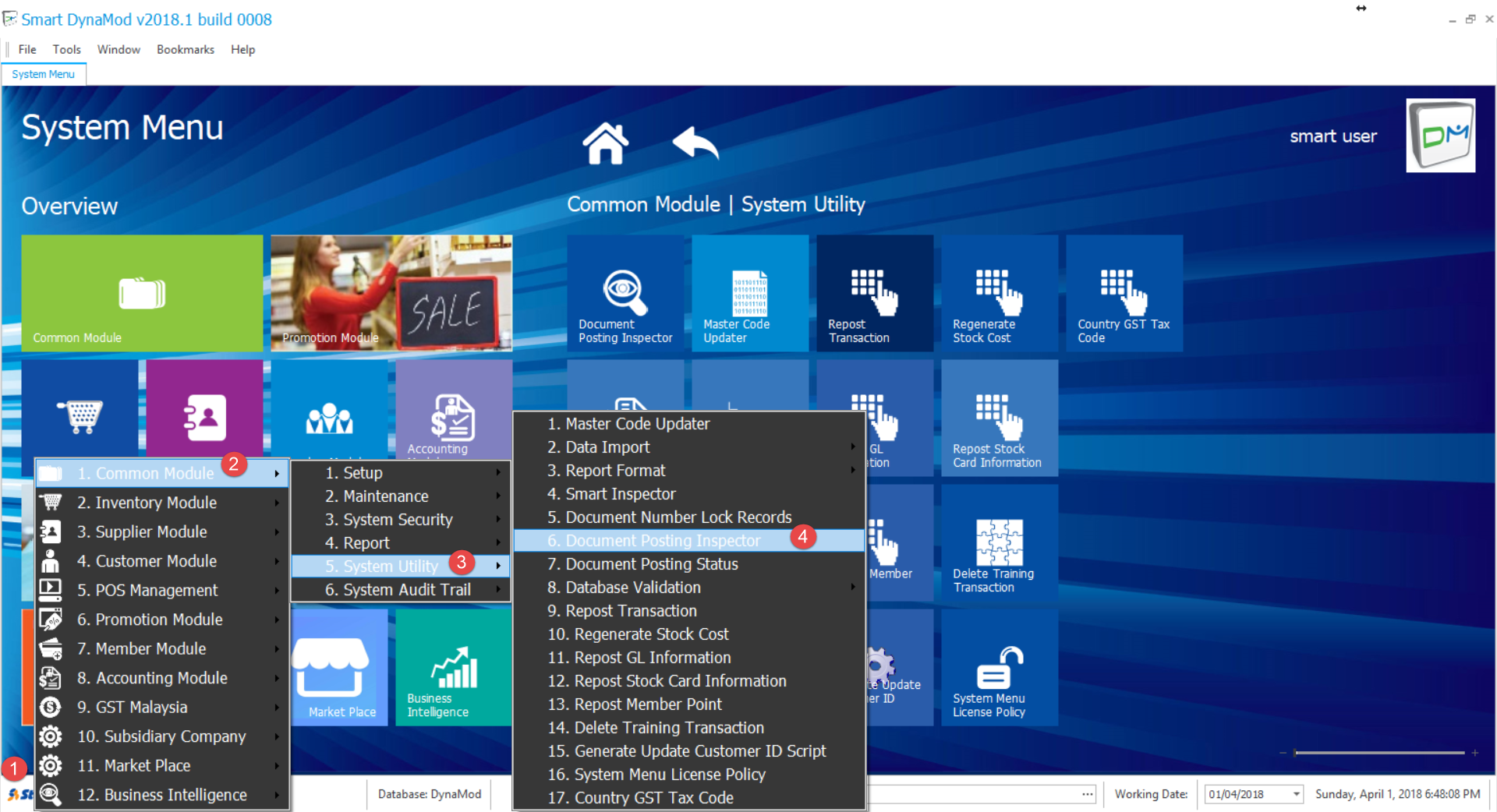Click the purple contact card tile
This screenshot has width=1497, height=812.
point(204,409)
